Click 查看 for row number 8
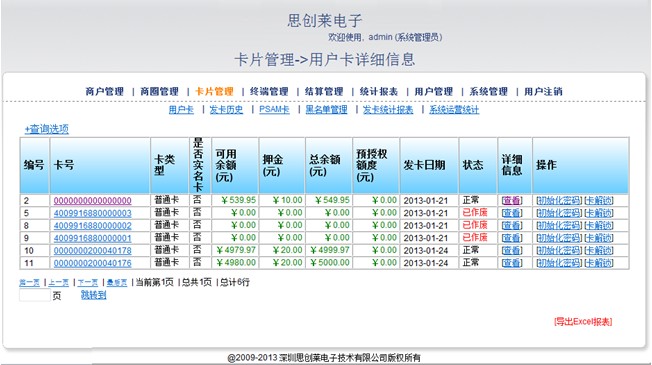Image resolution: width=652 pixels, height=365 pixels. coord(511,226)
